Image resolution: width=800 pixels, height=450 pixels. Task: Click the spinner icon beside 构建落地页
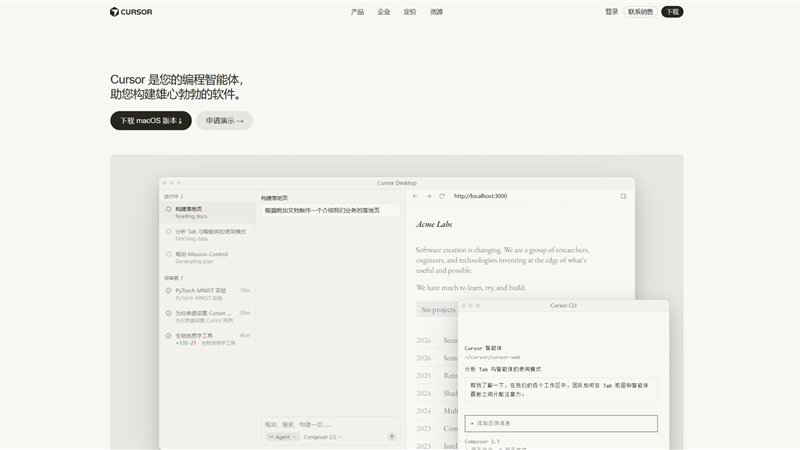tap(168, 209)
